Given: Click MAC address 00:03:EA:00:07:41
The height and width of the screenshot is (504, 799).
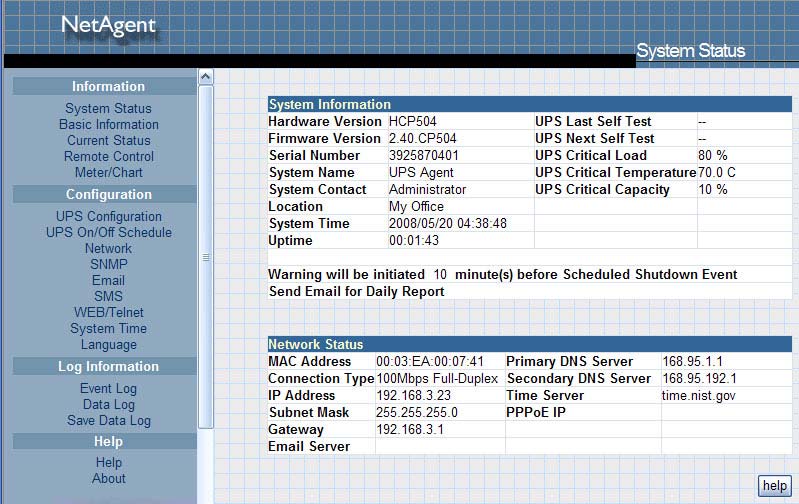Looking at the screenshot, I should click(430, 362).
